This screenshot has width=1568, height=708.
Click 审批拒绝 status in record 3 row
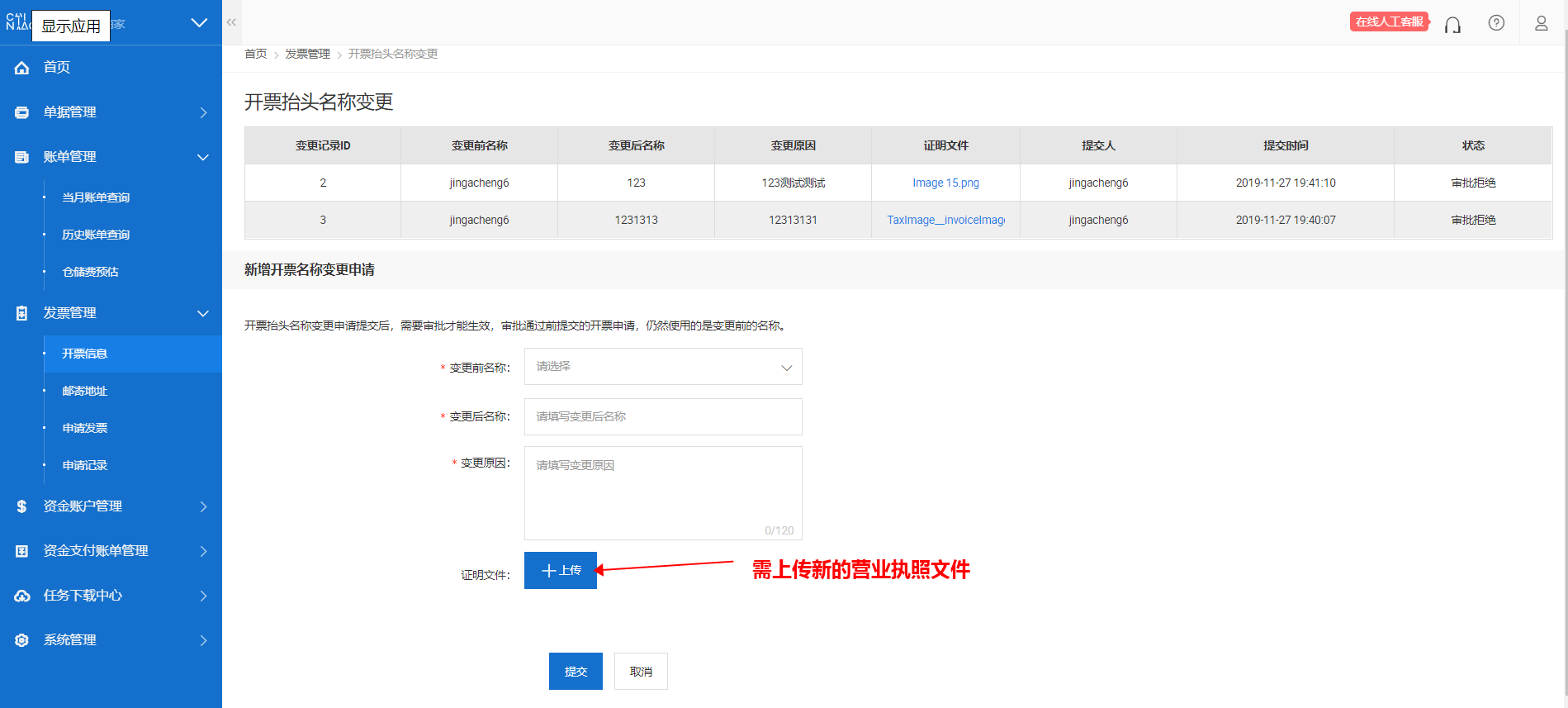[x=1473, y=220]
